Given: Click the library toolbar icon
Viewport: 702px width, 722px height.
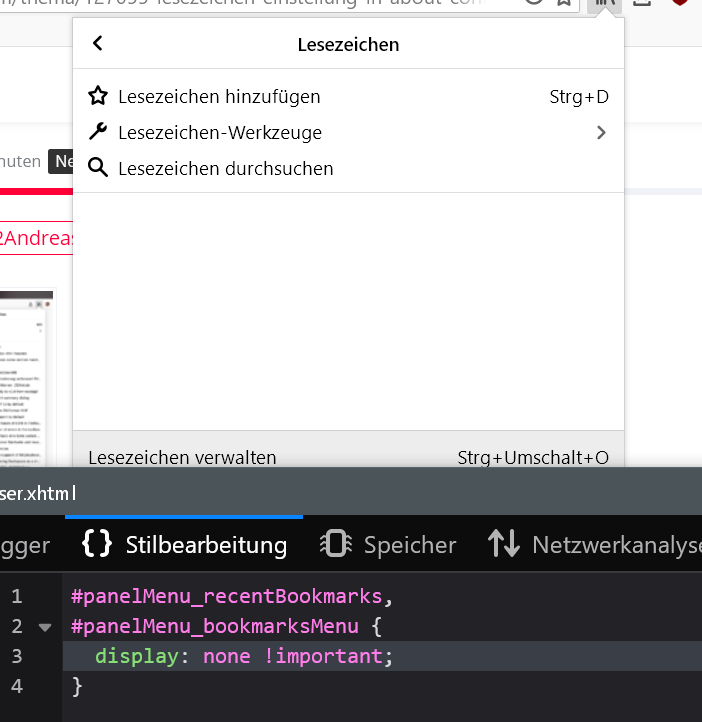Looking at the screenshot, I should click(x=604, y=4).
